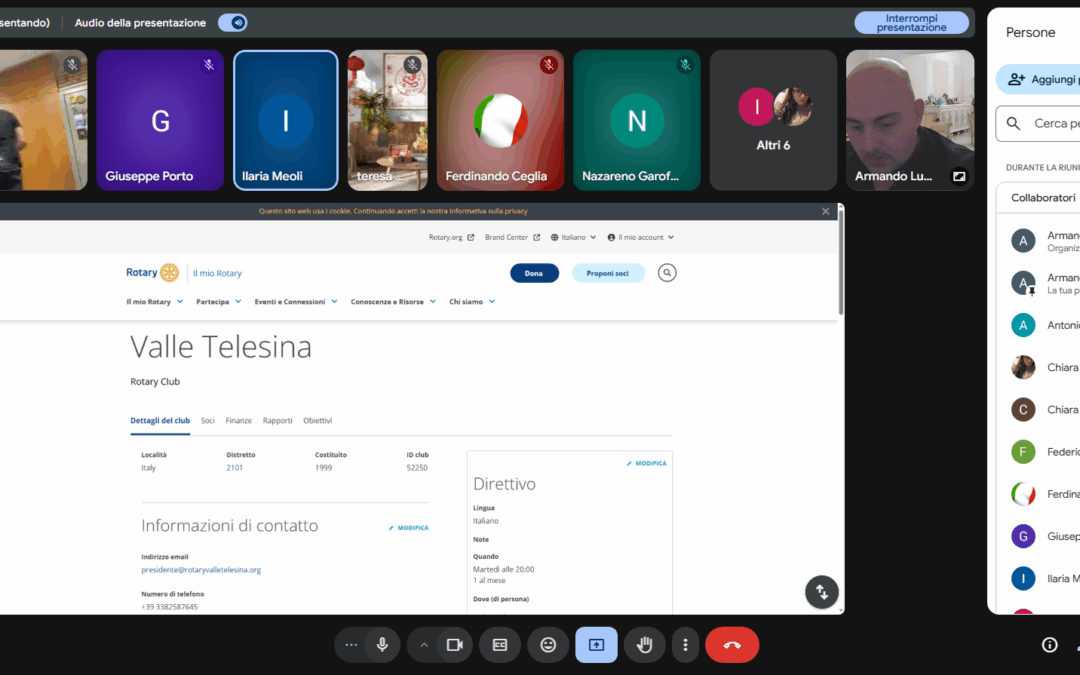Expand the Conoscenze e Risorse menu
Image resolution: width=1080 pixels, height=675 pixels.
pyautogui.click(x=393, y=302)
